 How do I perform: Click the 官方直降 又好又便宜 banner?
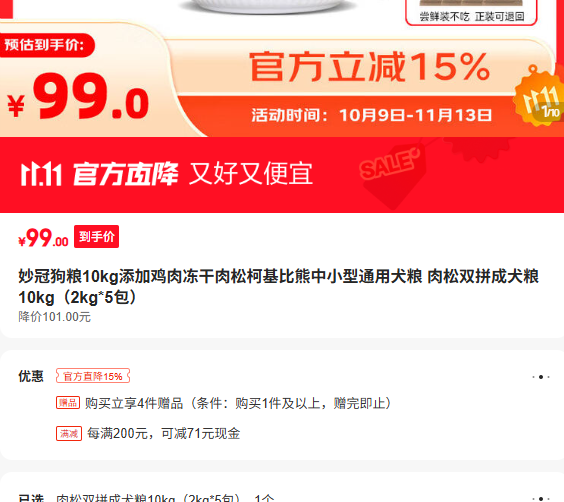[x=282, y=175]
